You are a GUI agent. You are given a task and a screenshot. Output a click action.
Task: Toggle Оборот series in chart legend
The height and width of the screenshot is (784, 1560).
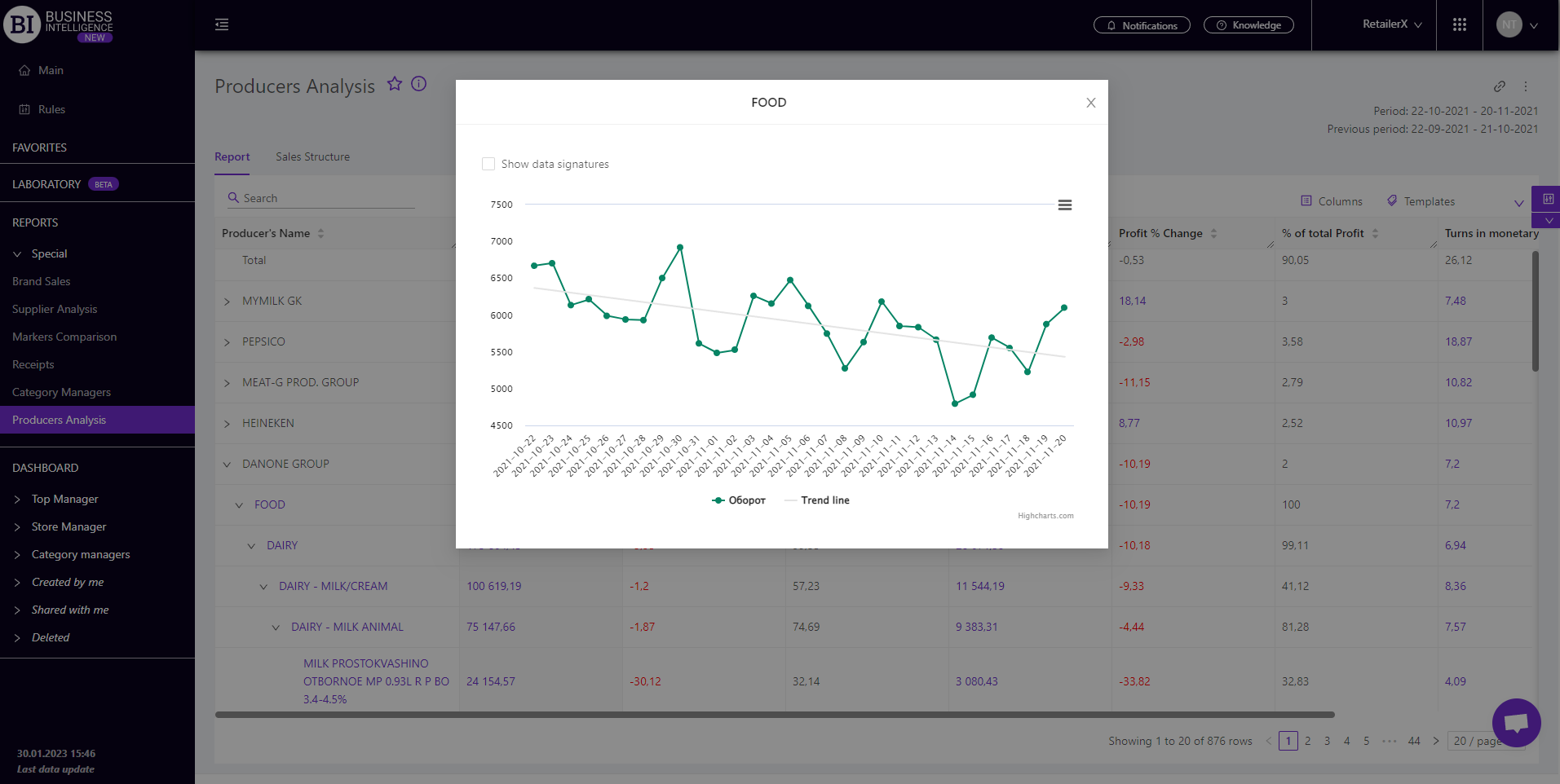coord(739,500)
